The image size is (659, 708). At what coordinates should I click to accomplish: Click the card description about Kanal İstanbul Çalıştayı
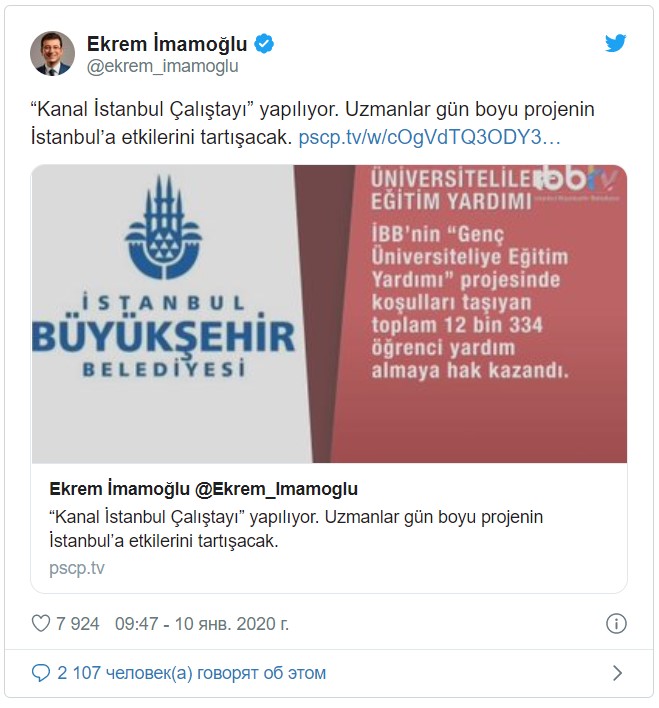pos(296,529)
